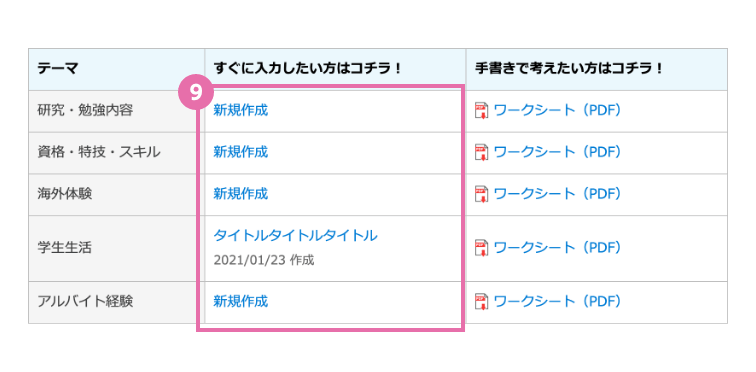Click the 学生生活 theme cell

pyautogui.click(x=117, y=249)
